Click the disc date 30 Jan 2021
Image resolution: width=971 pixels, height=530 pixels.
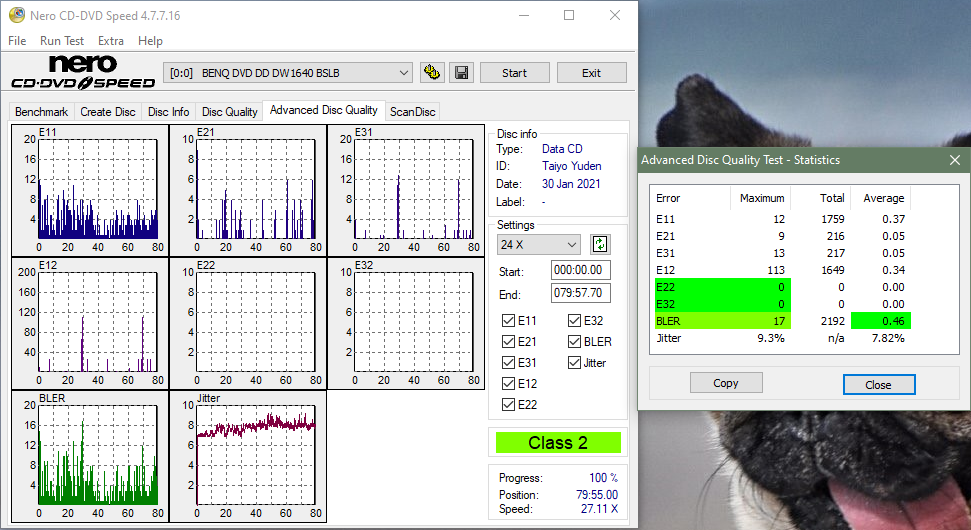[x=571, y=184]
